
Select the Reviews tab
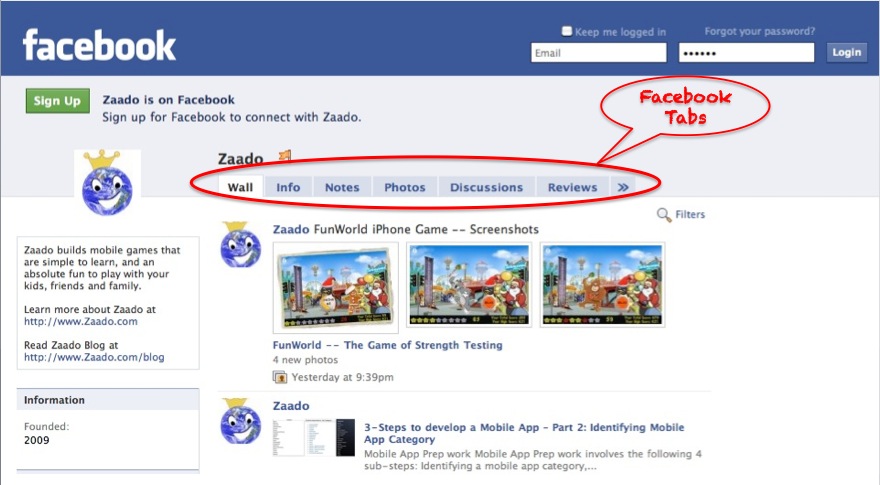point(572,187)
